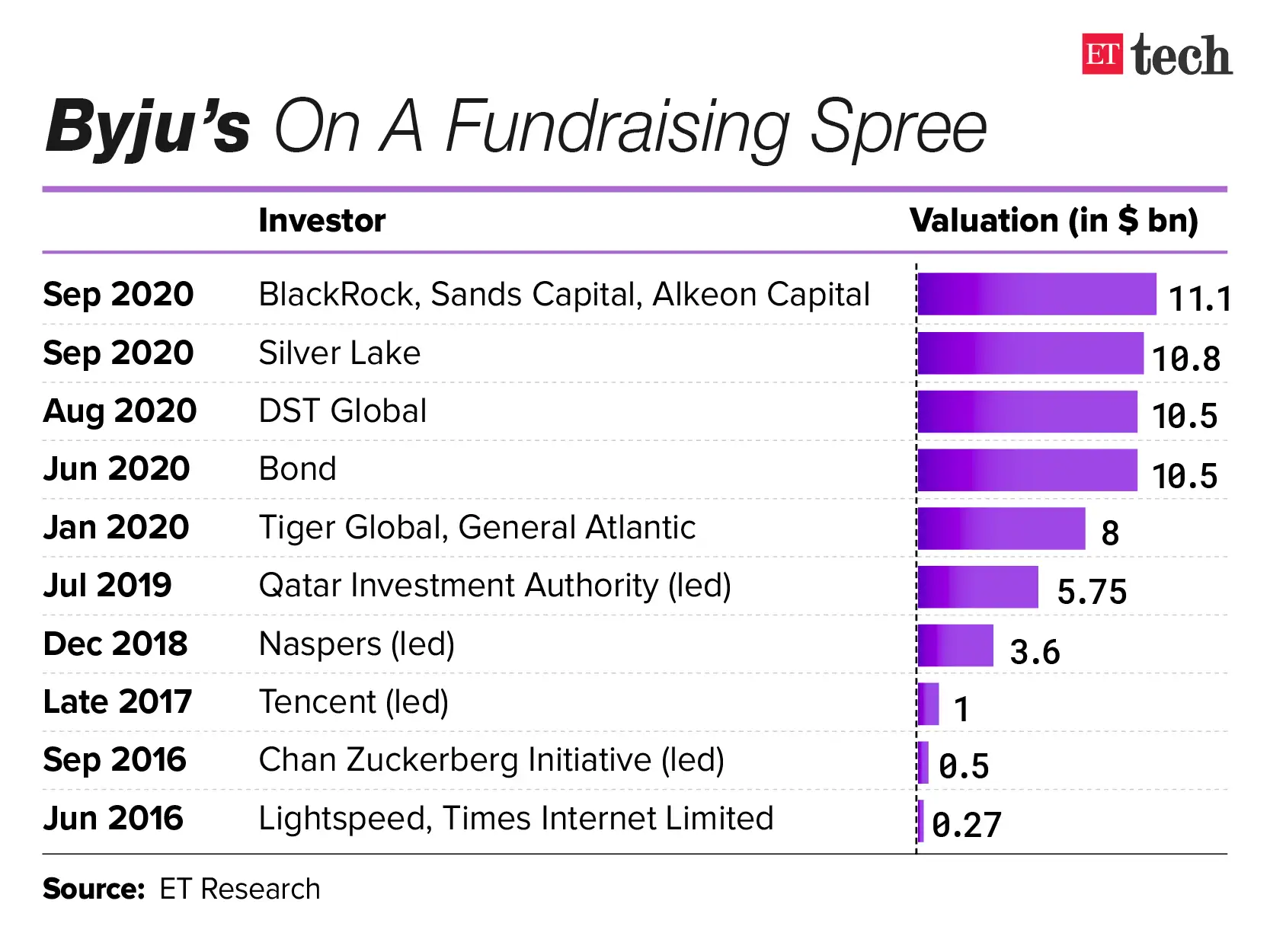Click the "tech" wordmark in the logo
This screenshot has height=952, width=1270.
1181,56
